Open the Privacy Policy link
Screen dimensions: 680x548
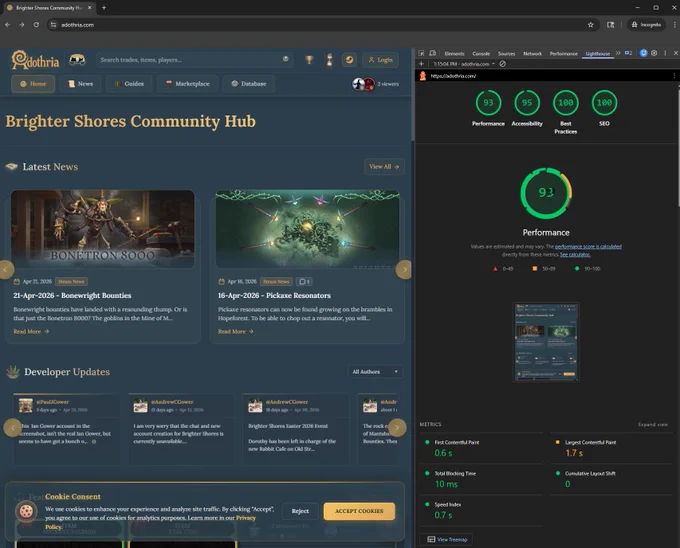click(x=246, y=518)
